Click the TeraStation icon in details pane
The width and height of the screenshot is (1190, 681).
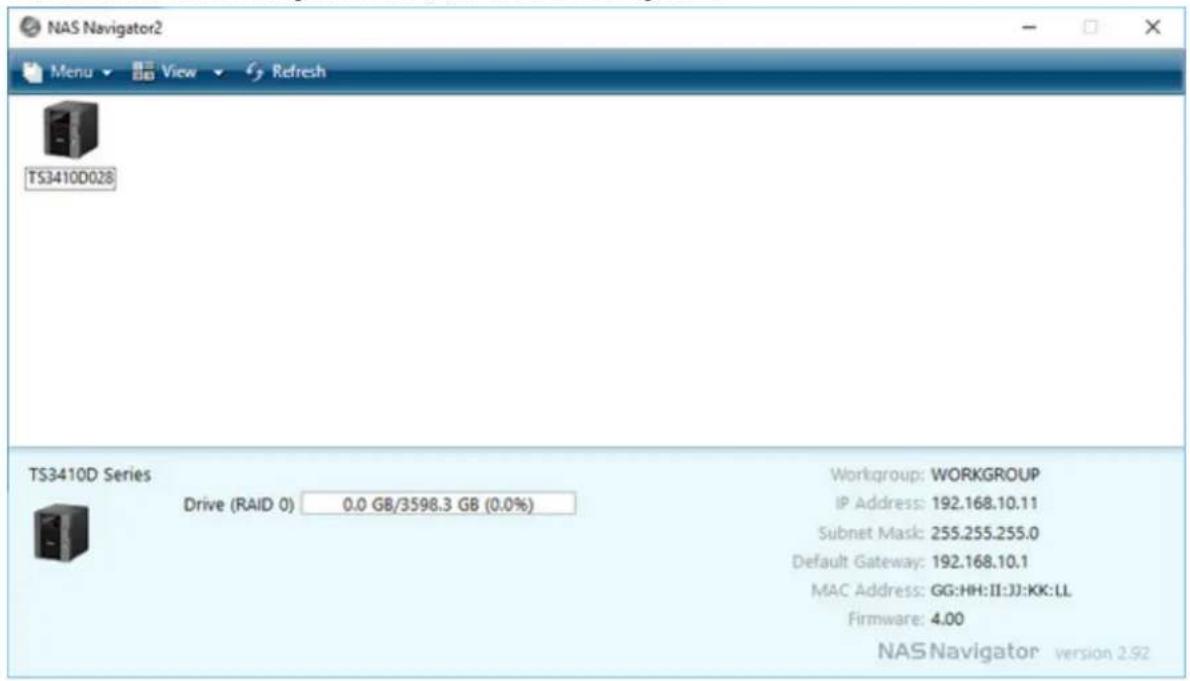[x=61, y=532]
